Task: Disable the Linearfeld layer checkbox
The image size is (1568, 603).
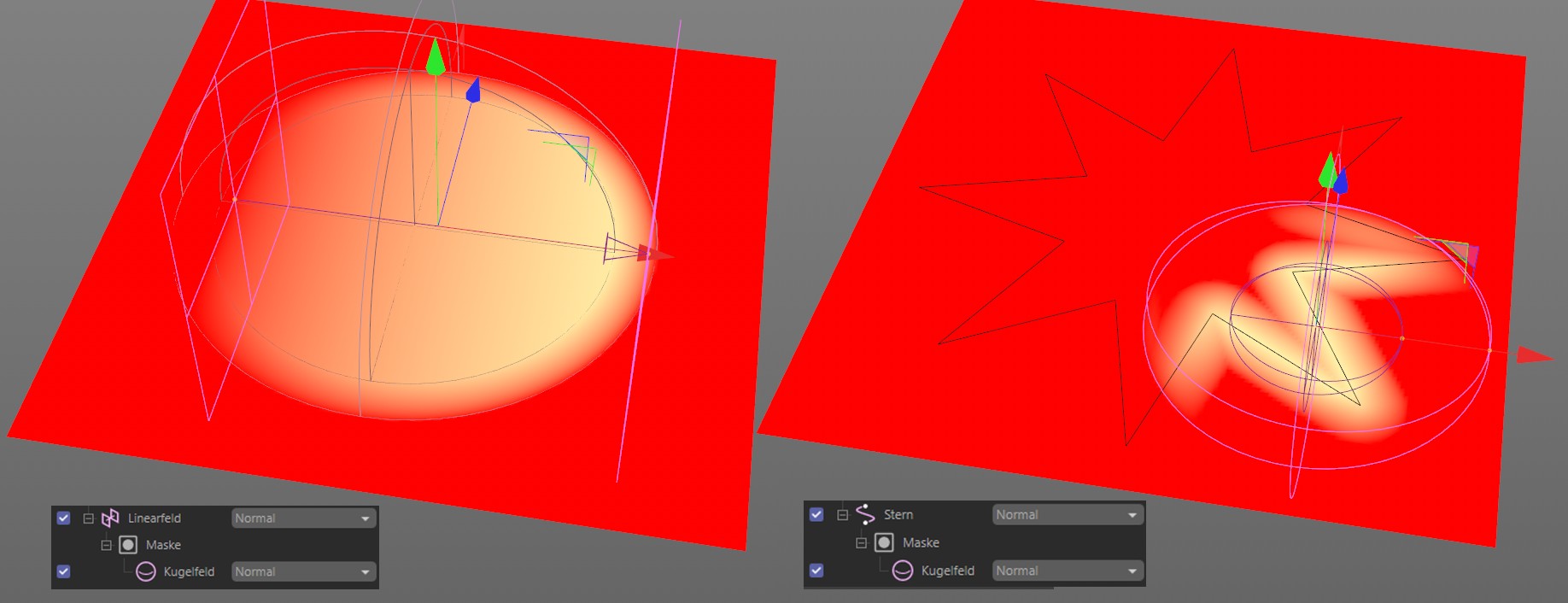Action: coord(63,518)
